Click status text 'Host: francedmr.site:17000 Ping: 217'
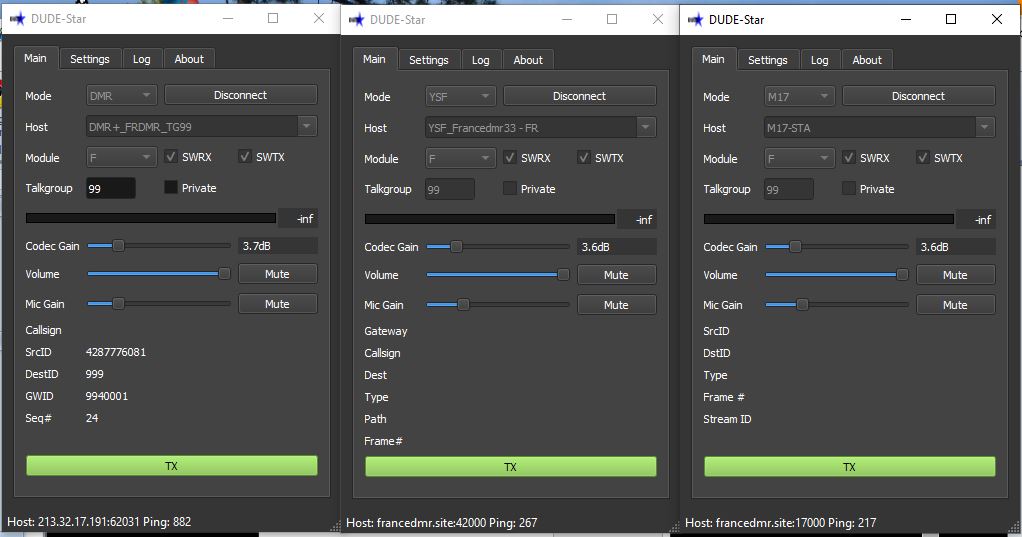Viewport: 1022px width, 537px height. pos(780,523)
